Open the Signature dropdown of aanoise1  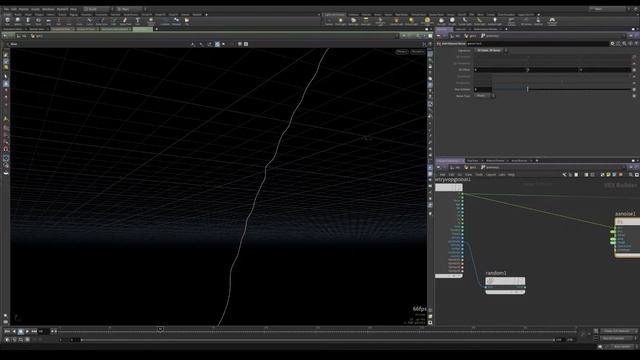[x=492, y=50]
